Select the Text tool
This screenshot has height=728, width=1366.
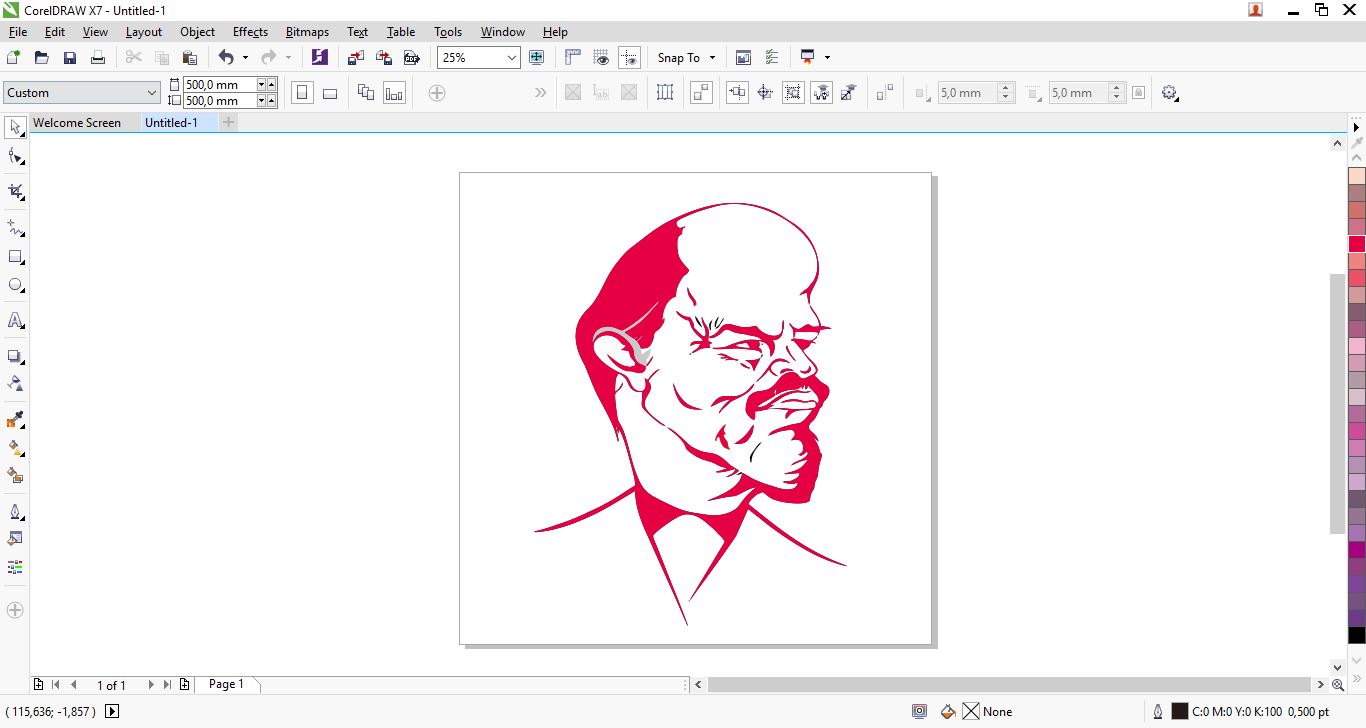pyautogui.click(x=15, y=321)
